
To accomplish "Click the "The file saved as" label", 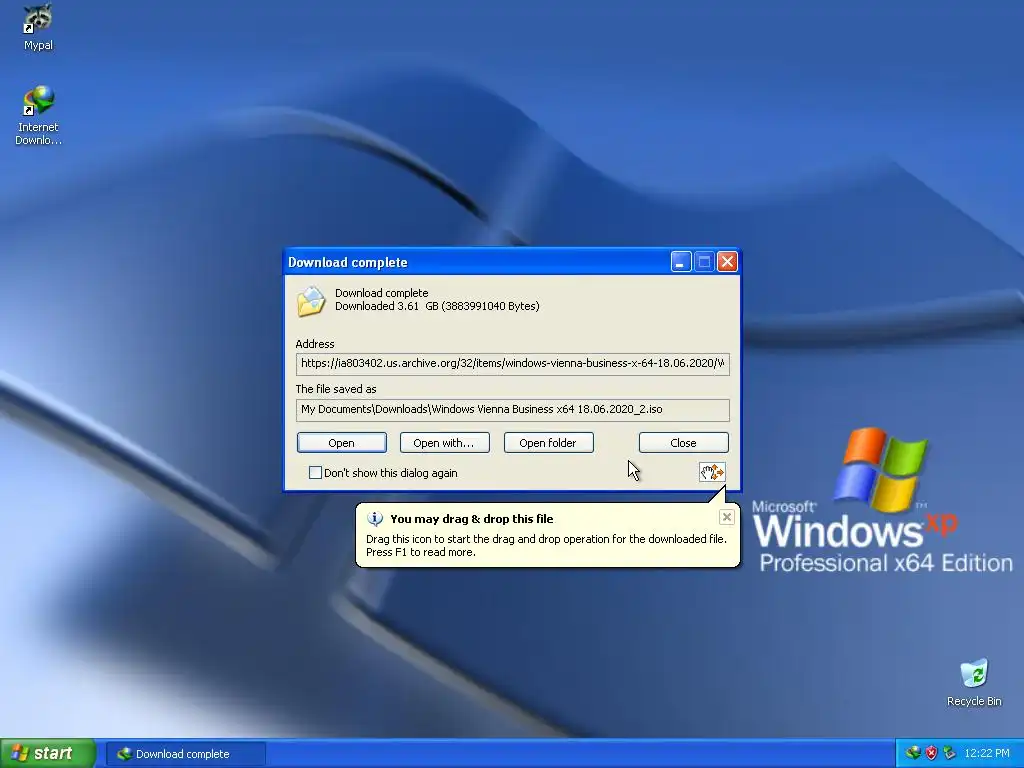I will pos(336,389).
